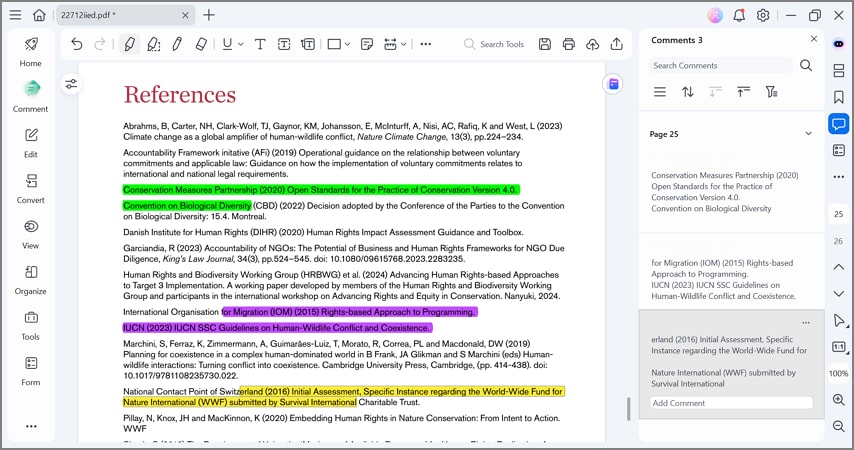The height and width of the screenshot is (450, 854).
Task: Open the bookmarks panel
Action: click(839, 97)
